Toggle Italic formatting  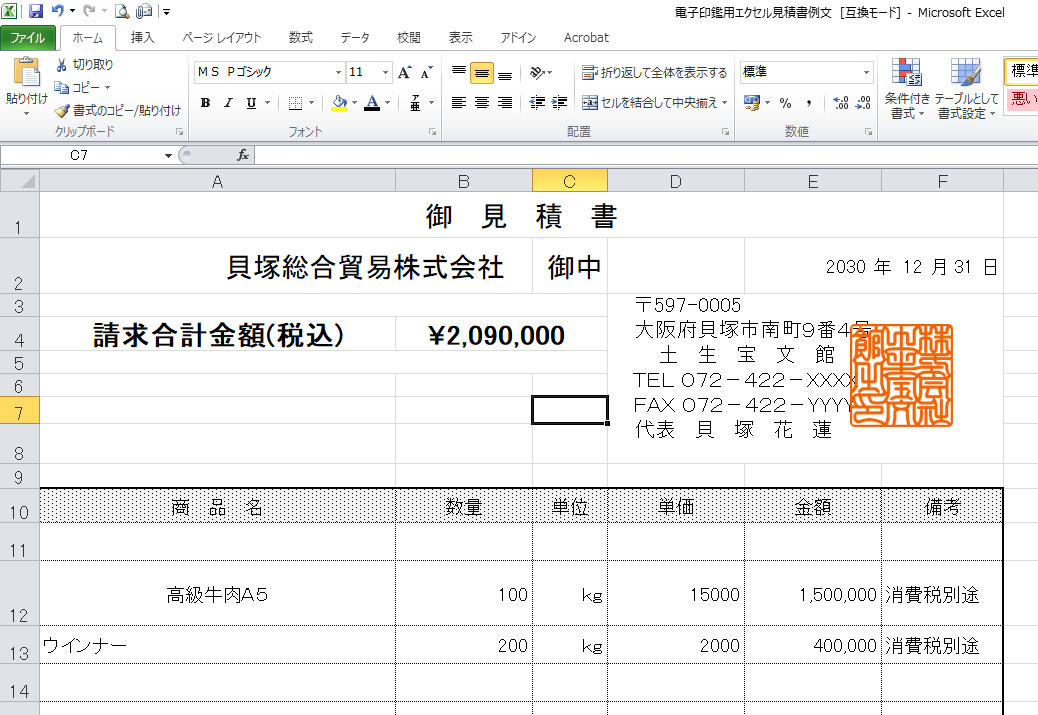point(228,103)
